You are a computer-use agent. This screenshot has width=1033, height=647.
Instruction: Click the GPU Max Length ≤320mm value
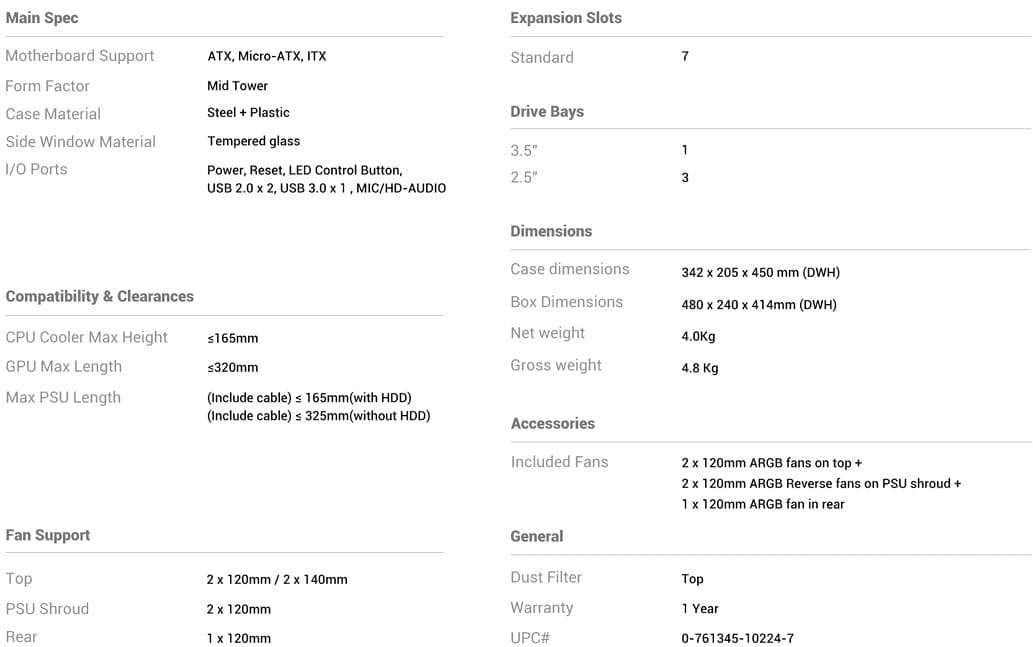(232, 367)
